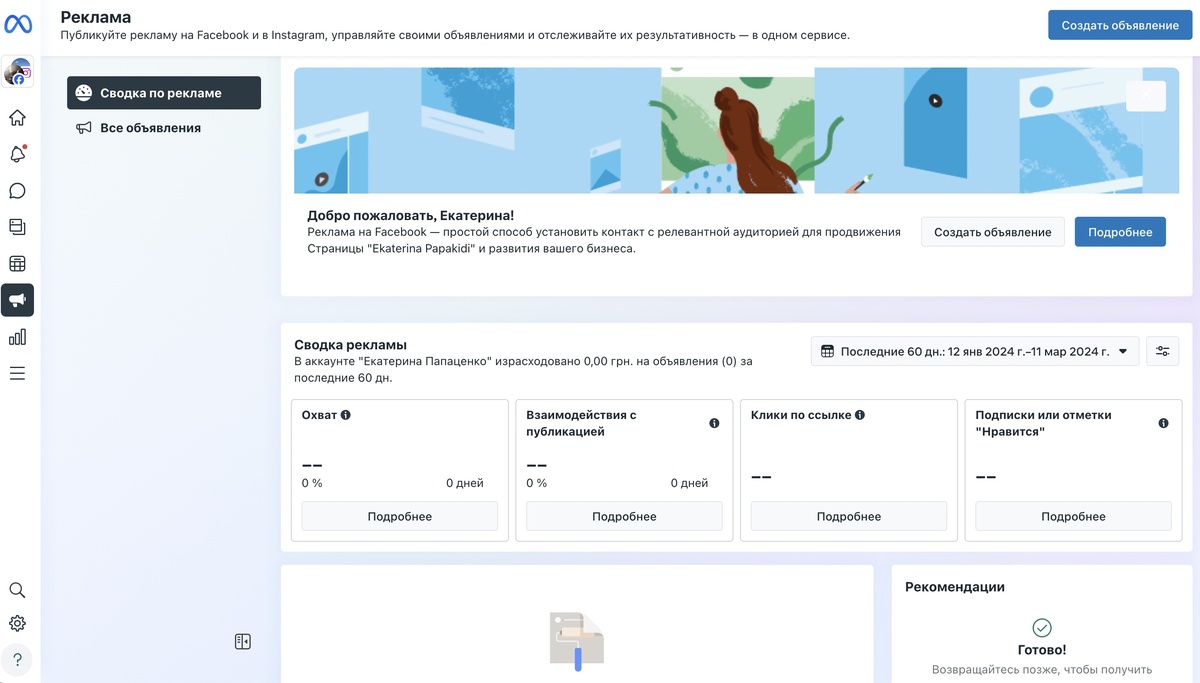
Task: Click the Готово! status text
Action: pos(1042,650)
